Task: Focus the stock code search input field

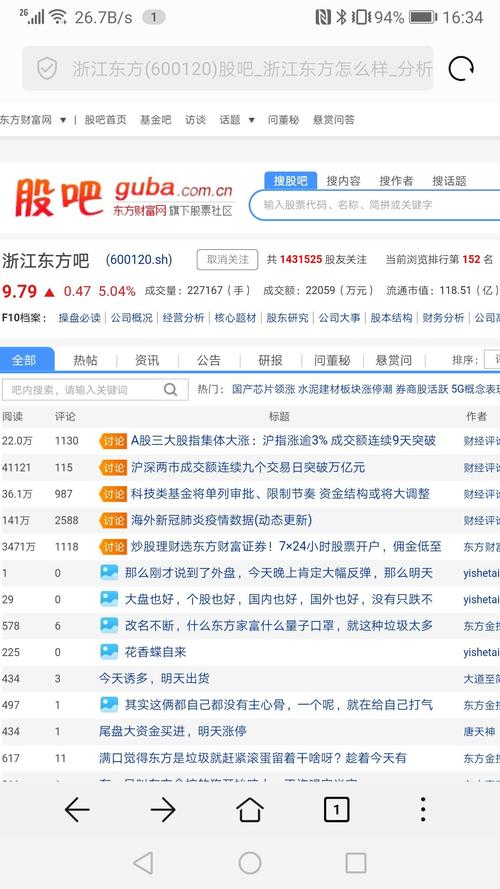Action: (375, 205)
